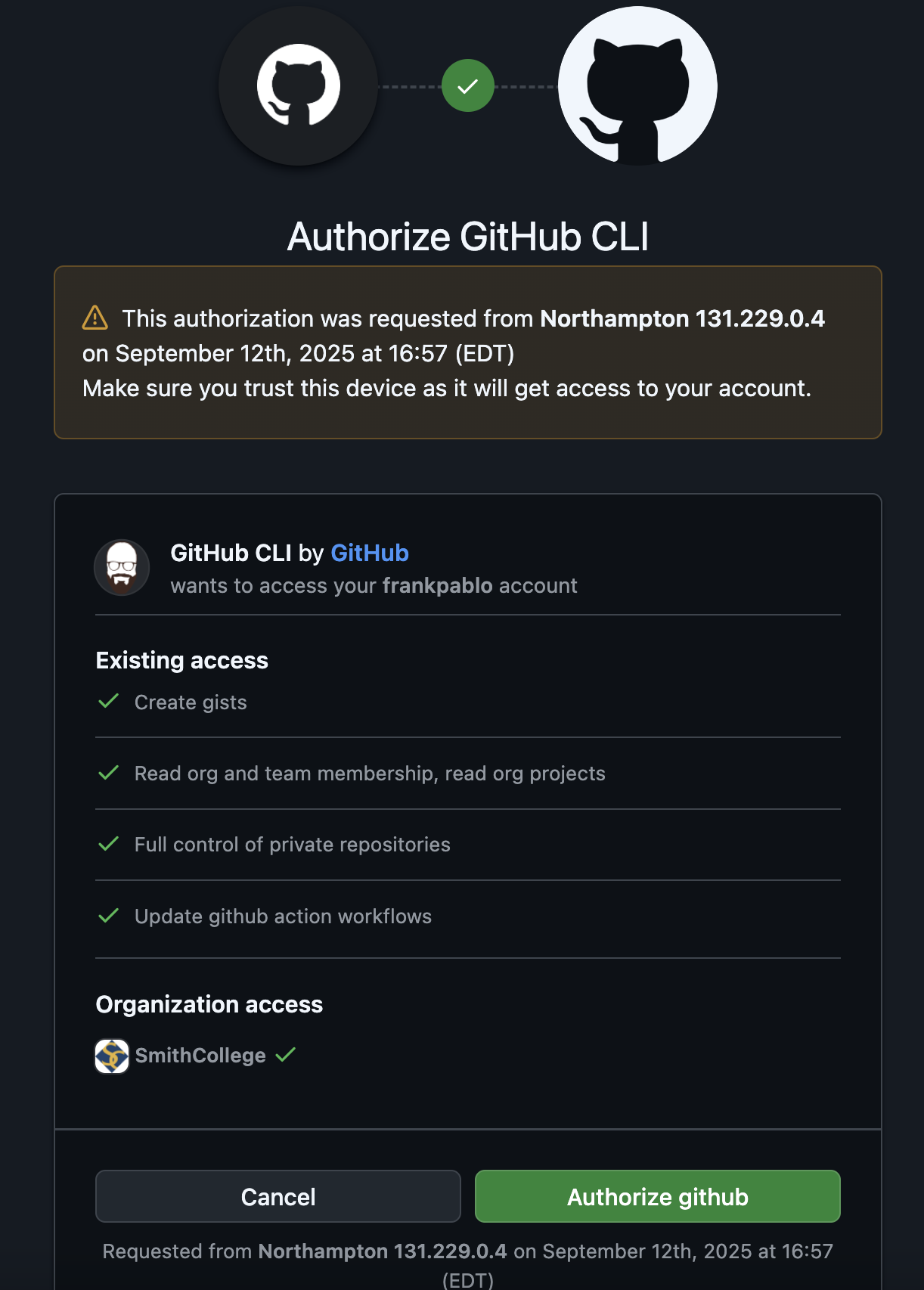Click the SmithCollege organization logo
Image resolution: width=924 pixels, height=1290 pixels.
pyautogui.click(x=110, y=1055)
